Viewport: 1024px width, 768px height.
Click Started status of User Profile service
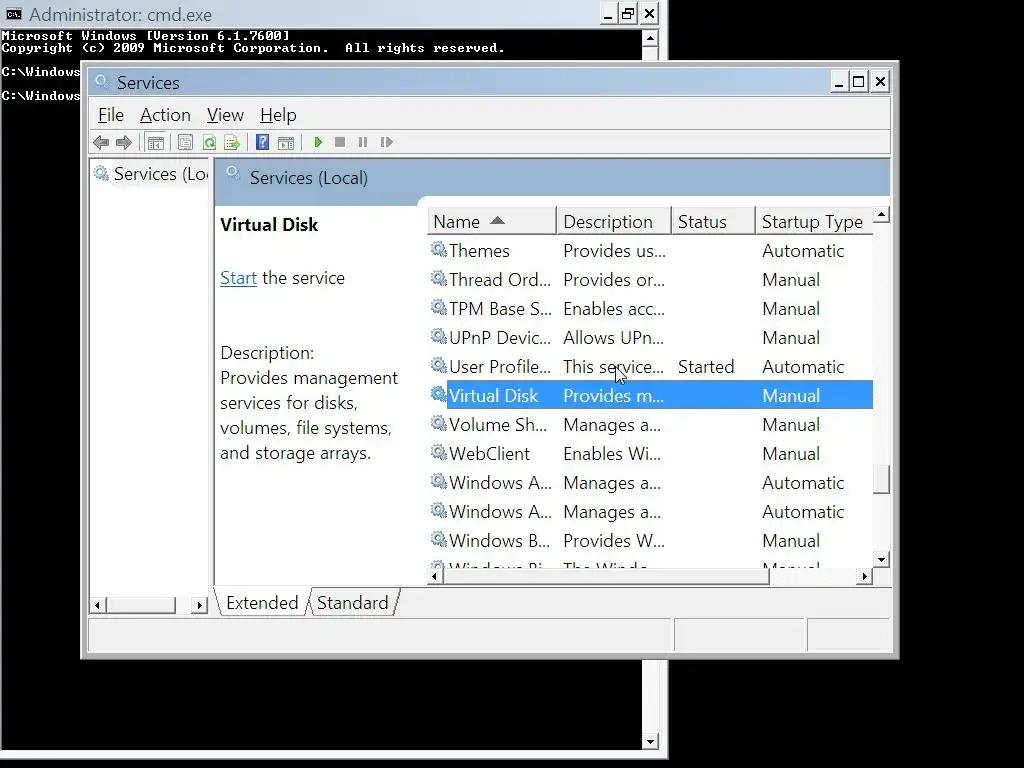pyautogui.click(x=706, y=367)
